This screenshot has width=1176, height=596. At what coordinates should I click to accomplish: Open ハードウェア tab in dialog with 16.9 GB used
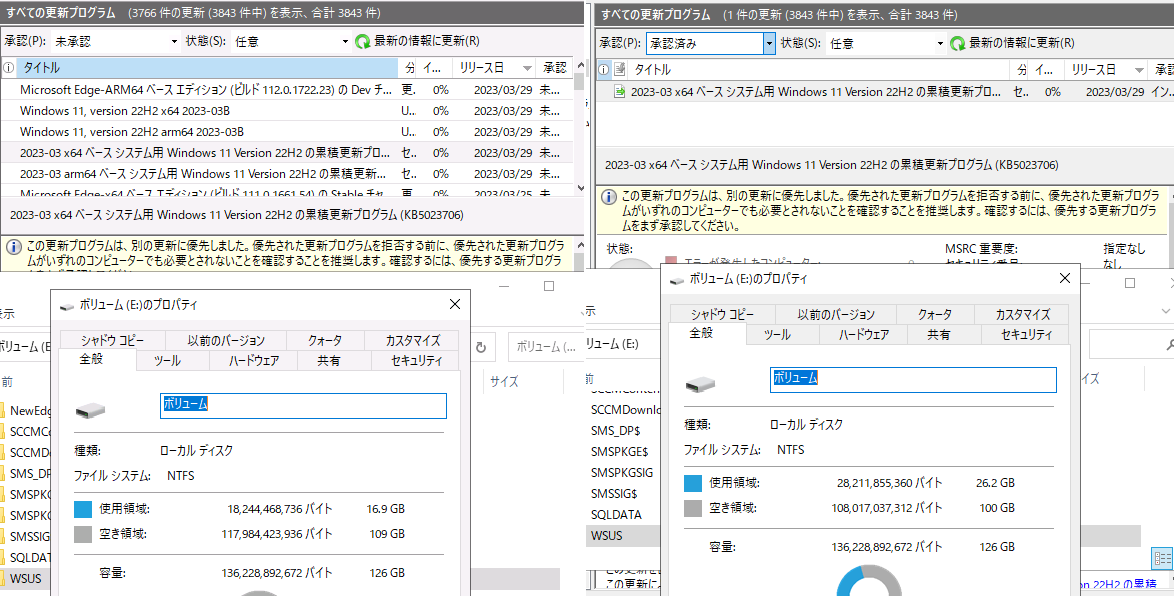tap(254, 361)
